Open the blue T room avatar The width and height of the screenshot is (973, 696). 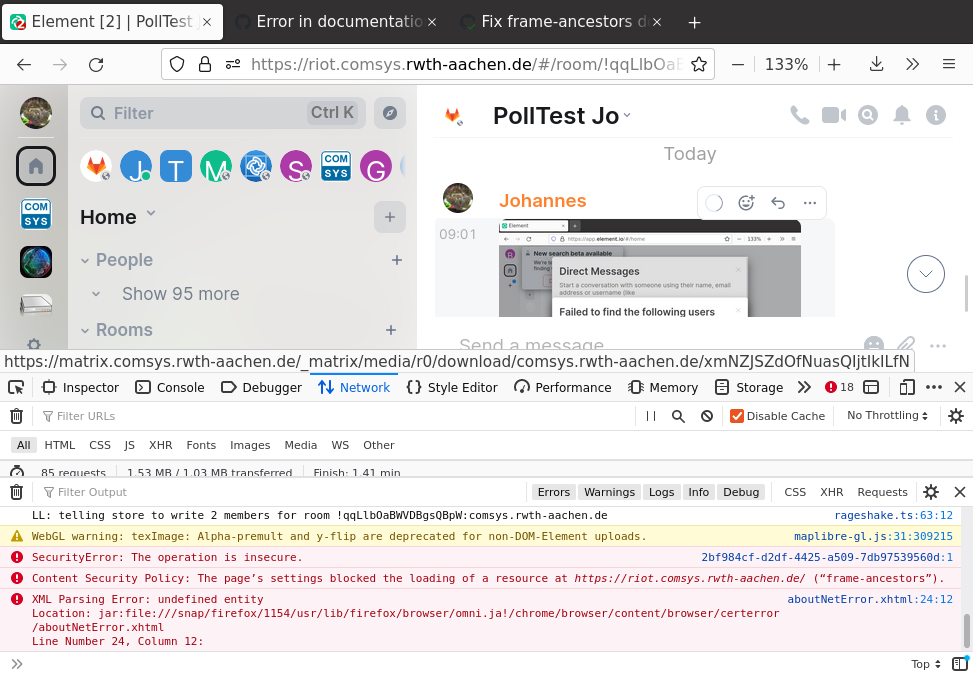coord(176,166)
